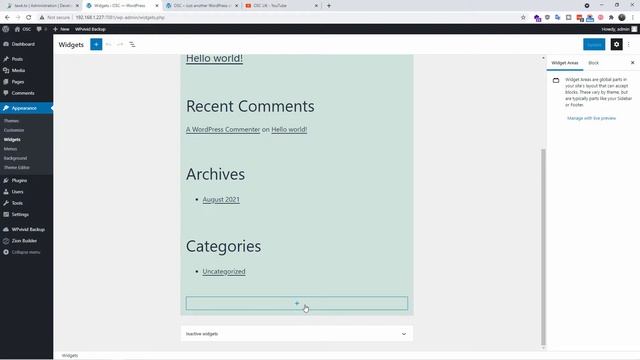Open the Extensions puzzle icon
This screenshot has height=360, width=640.
click(x=611, y=18)
